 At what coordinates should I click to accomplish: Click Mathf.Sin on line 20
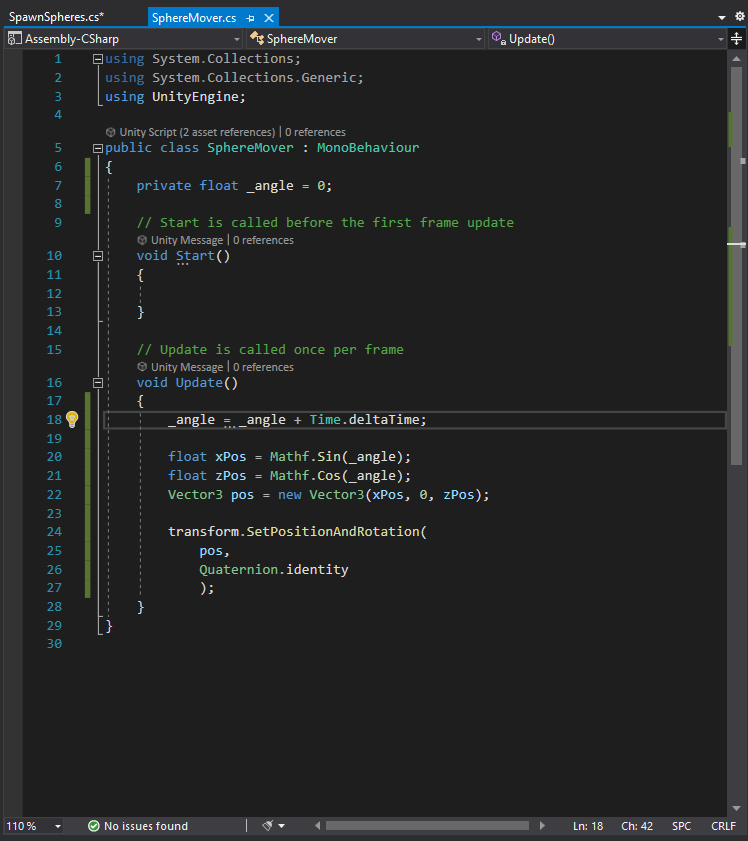click(305, 456)
